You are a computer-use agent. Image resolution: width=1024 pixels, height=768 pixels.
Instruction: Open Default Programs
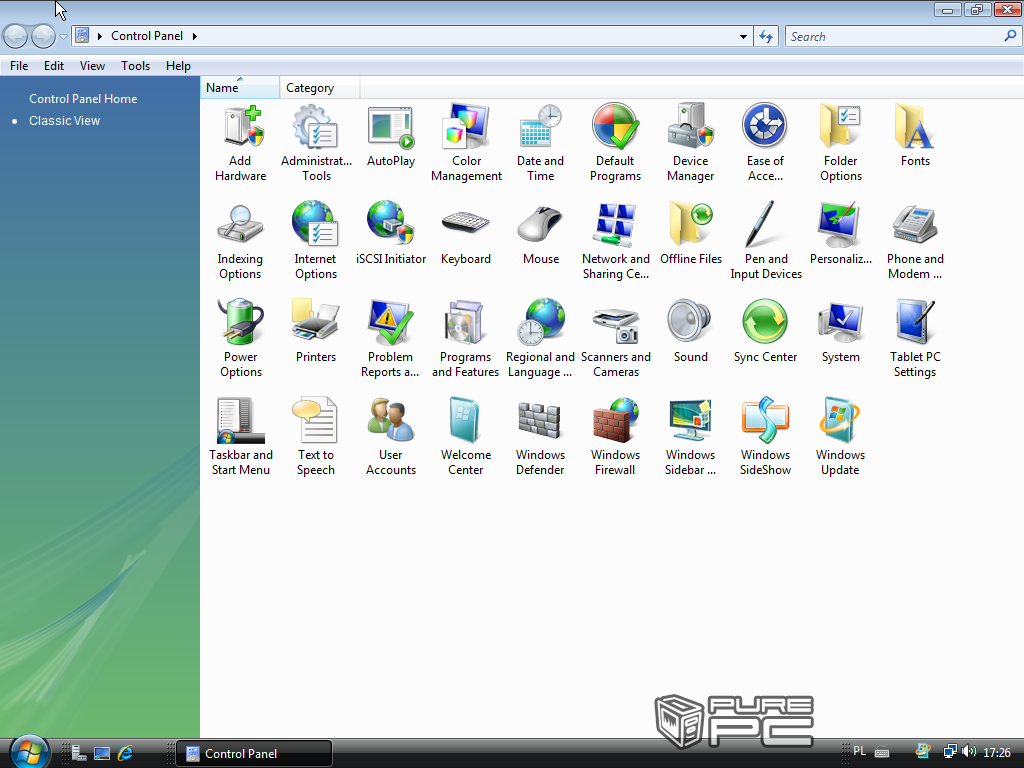615,144
